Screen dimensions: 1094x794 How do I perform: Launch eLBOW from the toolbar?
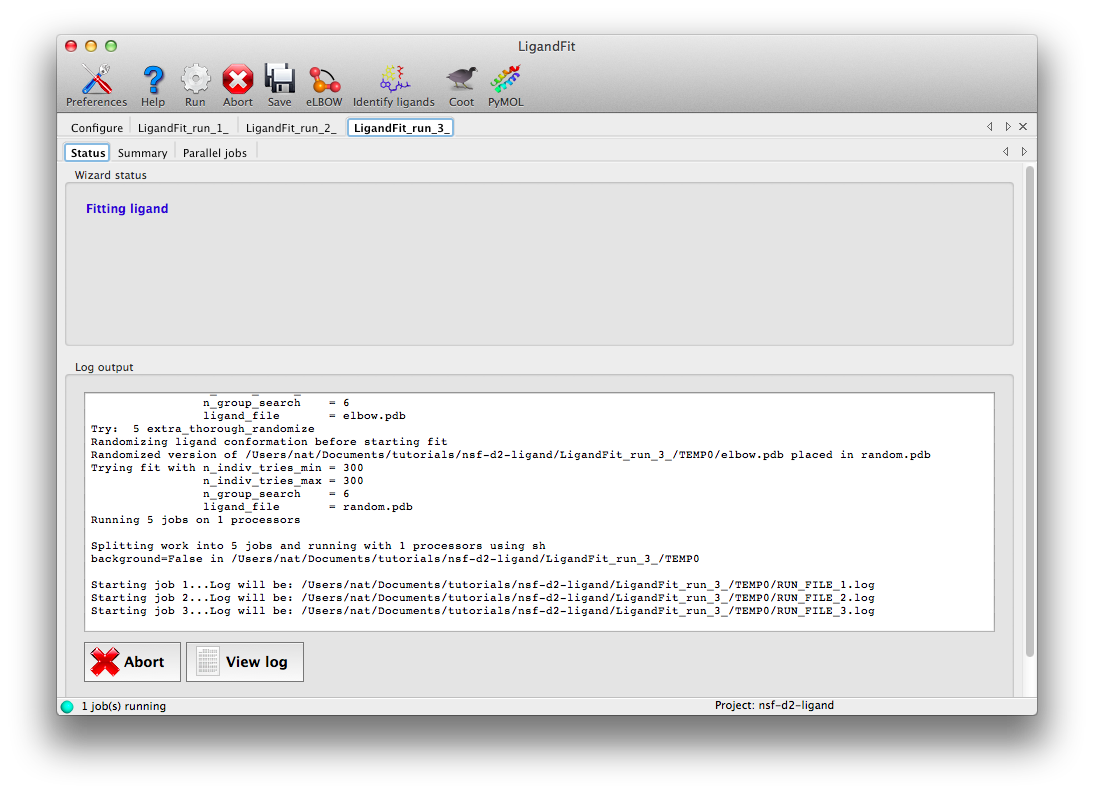coord(323,78)
